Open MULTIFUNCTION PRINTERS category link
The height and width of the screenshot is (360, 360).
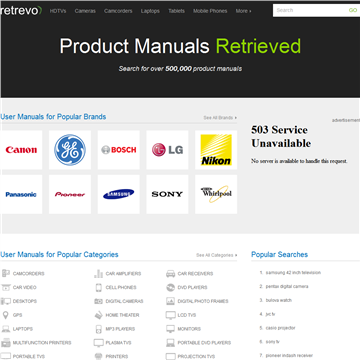coord(42,343)
